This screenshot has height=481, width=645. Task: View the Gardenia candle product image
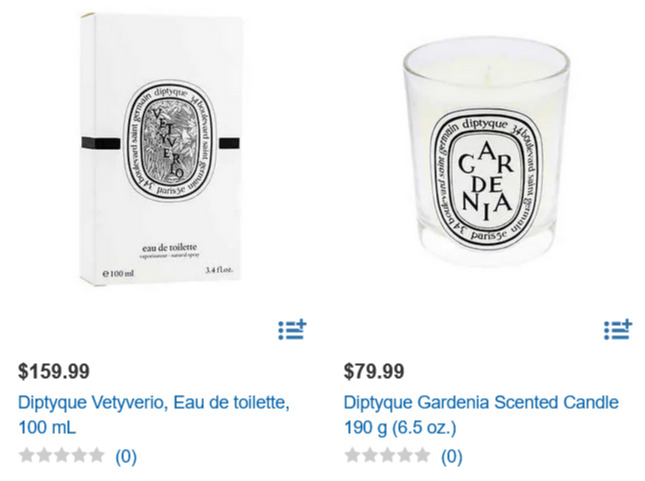tap(486, 152)
